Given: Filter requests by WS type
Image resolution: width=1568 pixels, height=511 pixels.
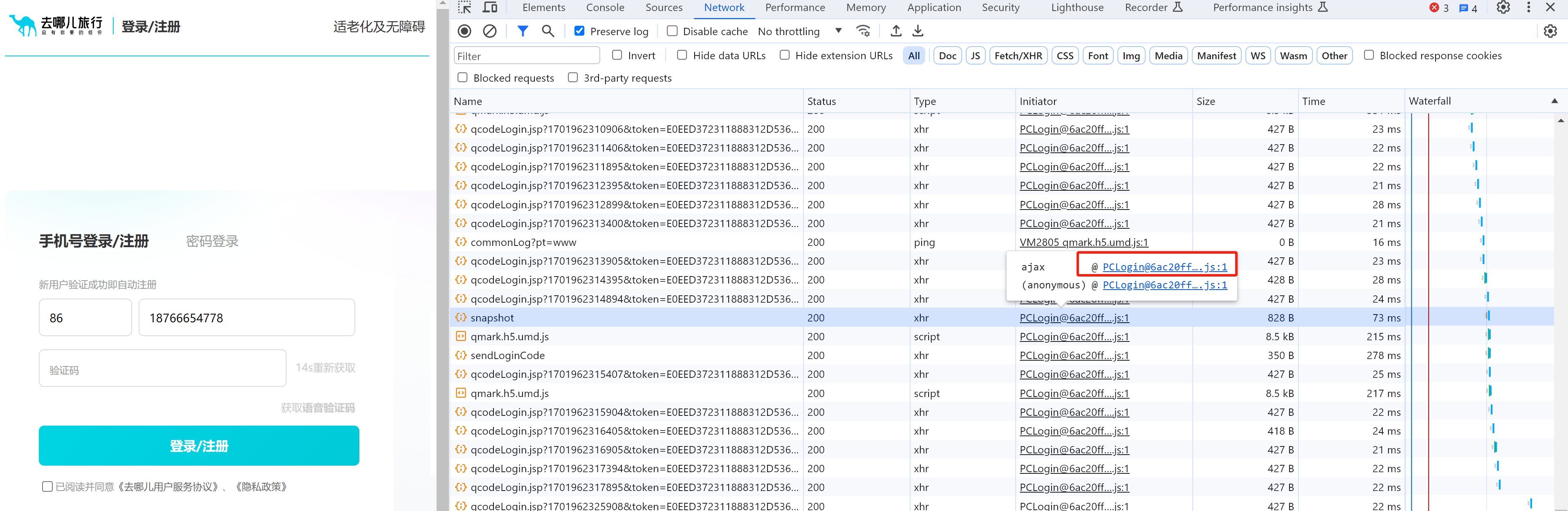Looking at the screenshot, I should (1258, 56).
